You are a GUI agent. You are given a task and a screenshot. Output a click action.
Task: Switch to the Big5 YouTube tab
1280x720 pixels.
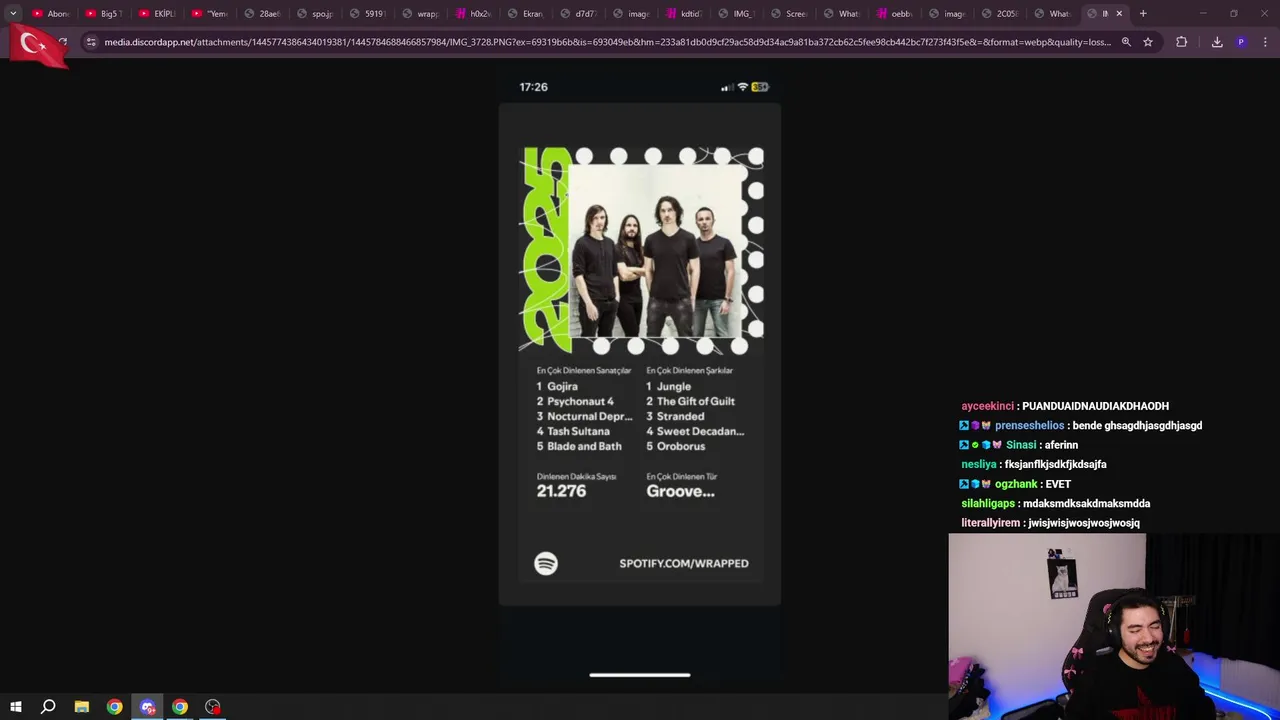tap(103, 13)
